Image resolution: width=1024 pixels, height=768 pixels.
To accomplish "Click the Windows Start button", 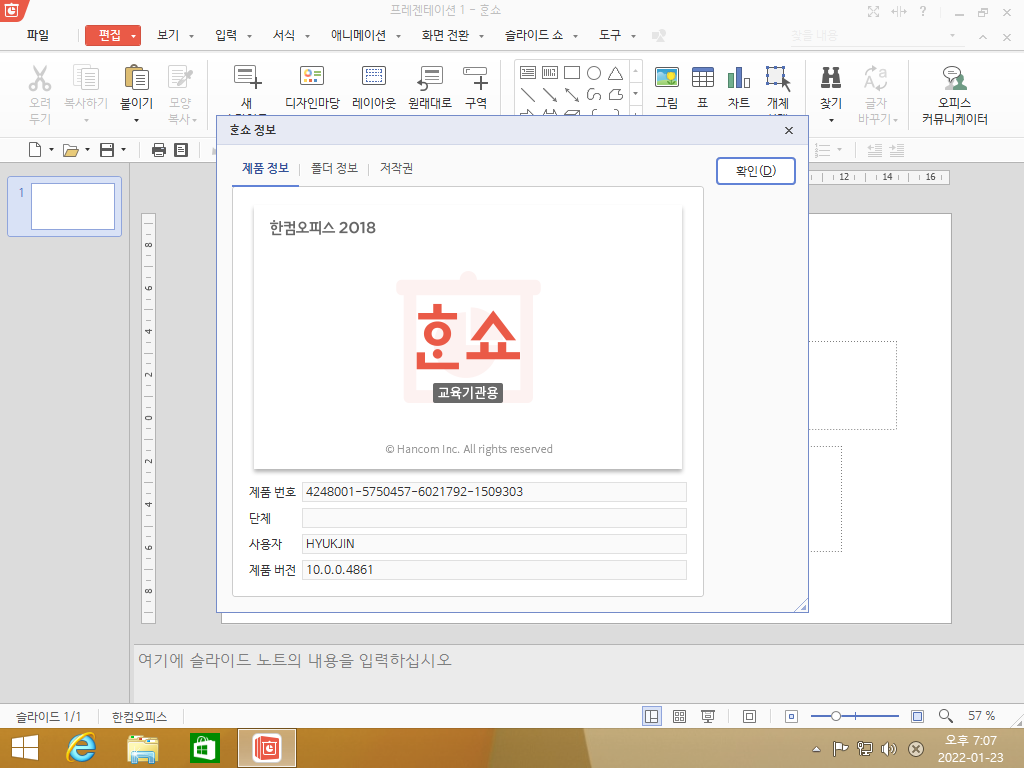I will tap(25, 748).
